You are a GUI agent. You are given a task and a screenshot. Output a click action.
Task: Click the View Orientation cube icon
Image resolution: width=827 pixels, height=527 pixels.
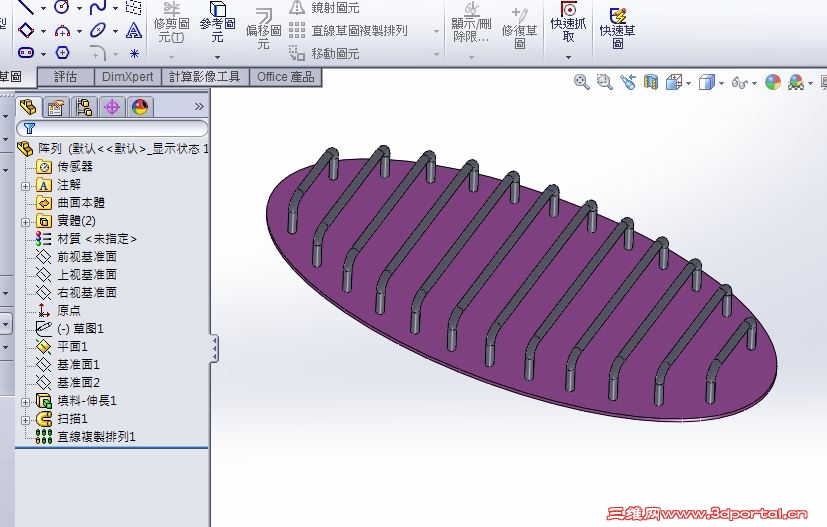tap(674, 82)
